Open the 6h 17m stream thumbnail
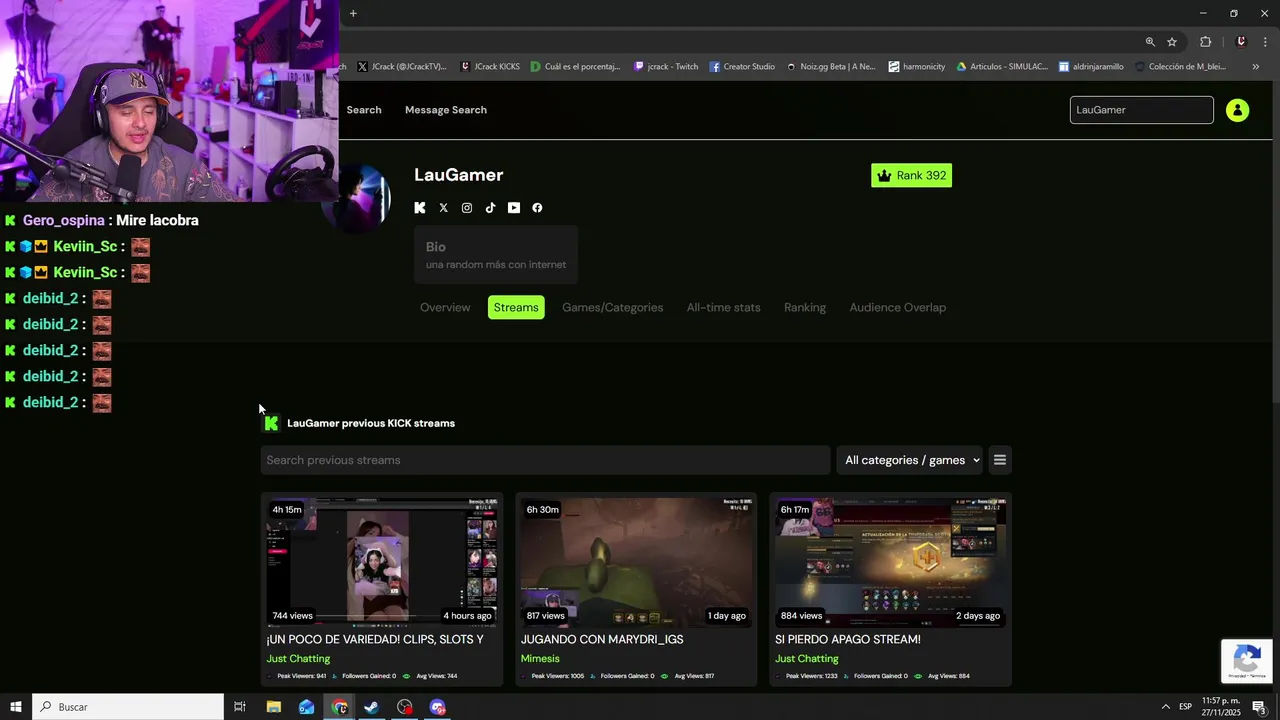Image resolution: width=1280 pixels, height=720 pixels. pyautogui.click(x=890, y=562)
